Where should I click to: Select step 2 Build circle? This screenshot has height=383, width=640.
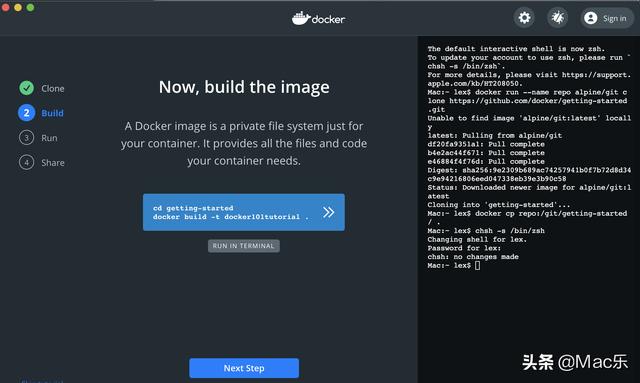(27, 113)
